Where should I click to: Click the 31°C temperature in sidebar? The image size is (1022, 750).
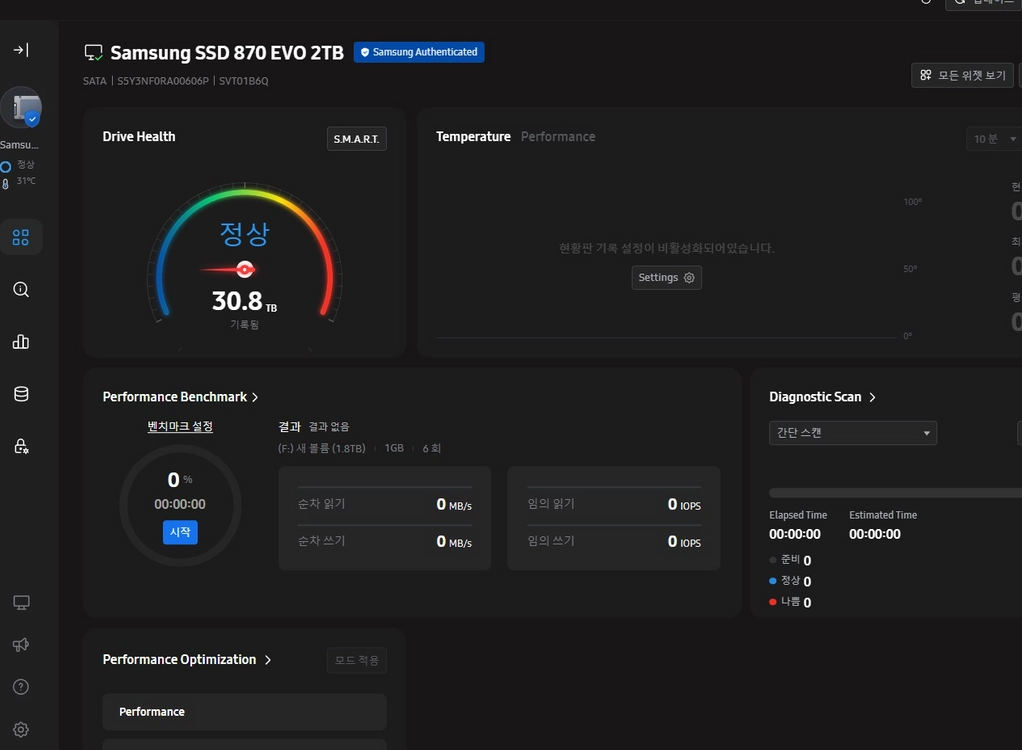click(x=26, y=180)
